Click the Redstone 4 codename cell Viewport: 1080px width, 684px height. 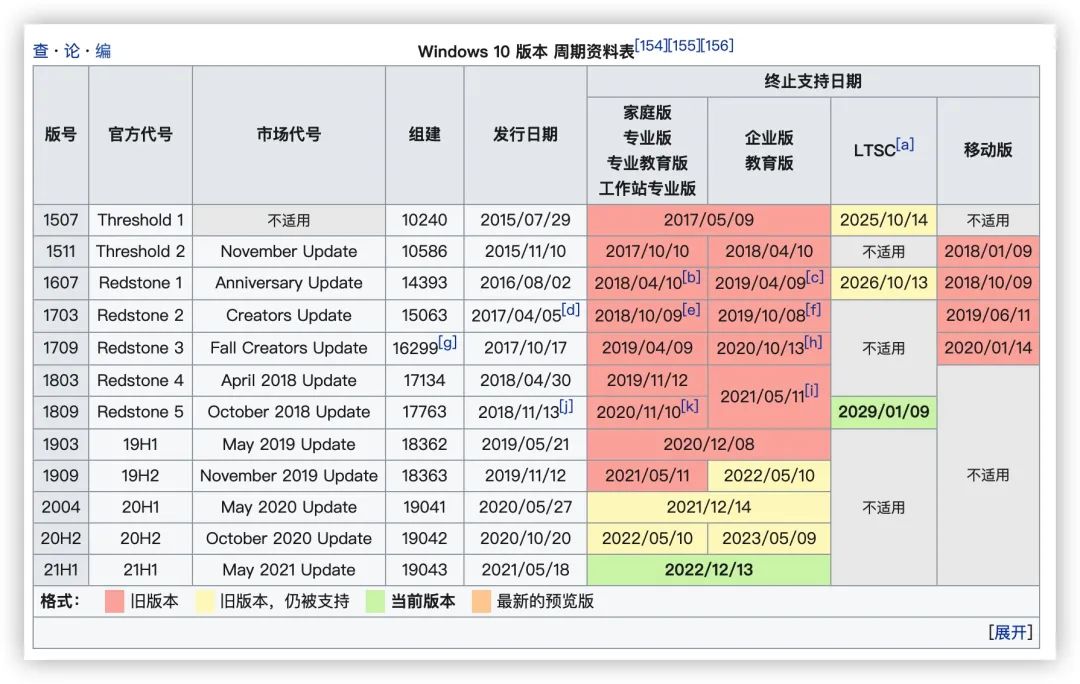(141, 380)
